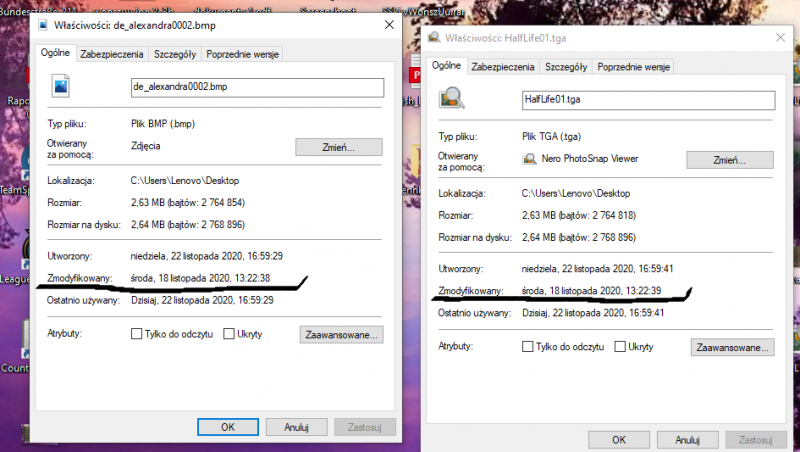The width and height of the screenshot is (800, 452).
Task: Click the BMP file icon in left dialog
Action: click(59, 88)
